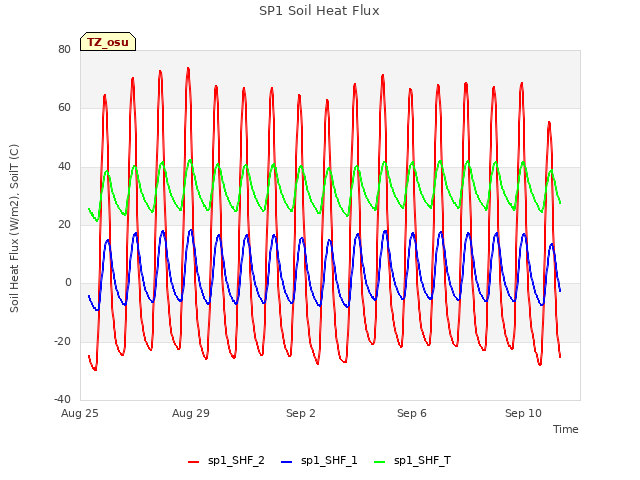The height and width of the screenshot is (480, 640).
Task: Click the Time x-axis label
Action: (565, 429)
